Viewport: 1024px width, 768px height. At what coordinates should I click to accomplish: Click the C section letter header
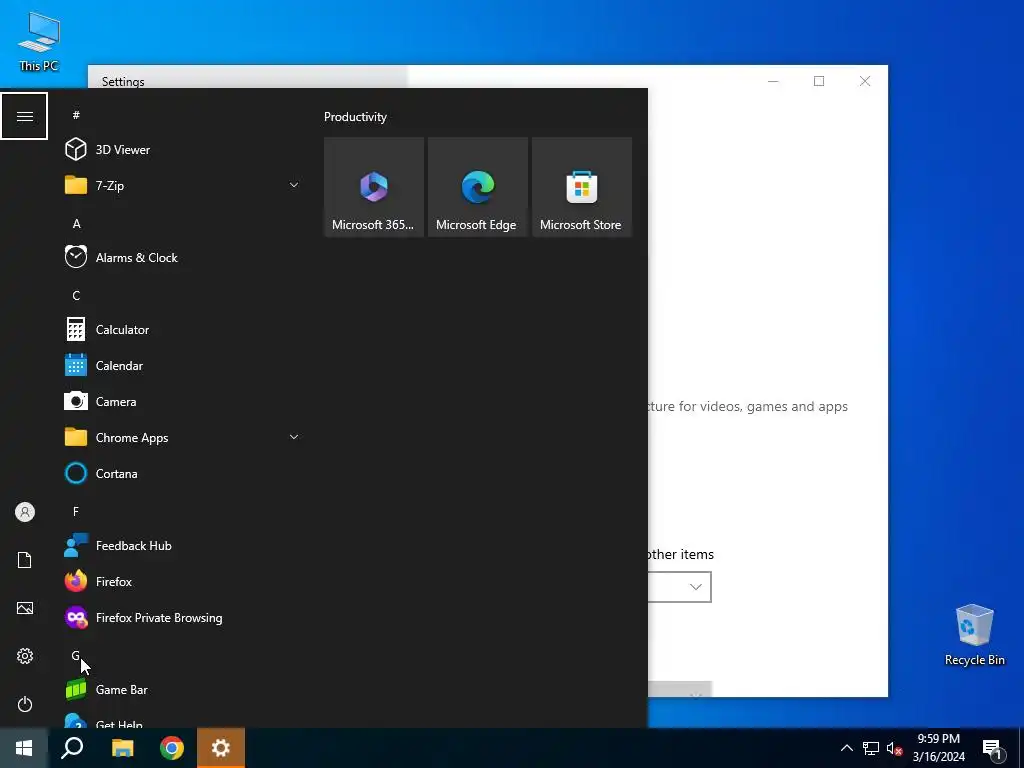[76, 295]
